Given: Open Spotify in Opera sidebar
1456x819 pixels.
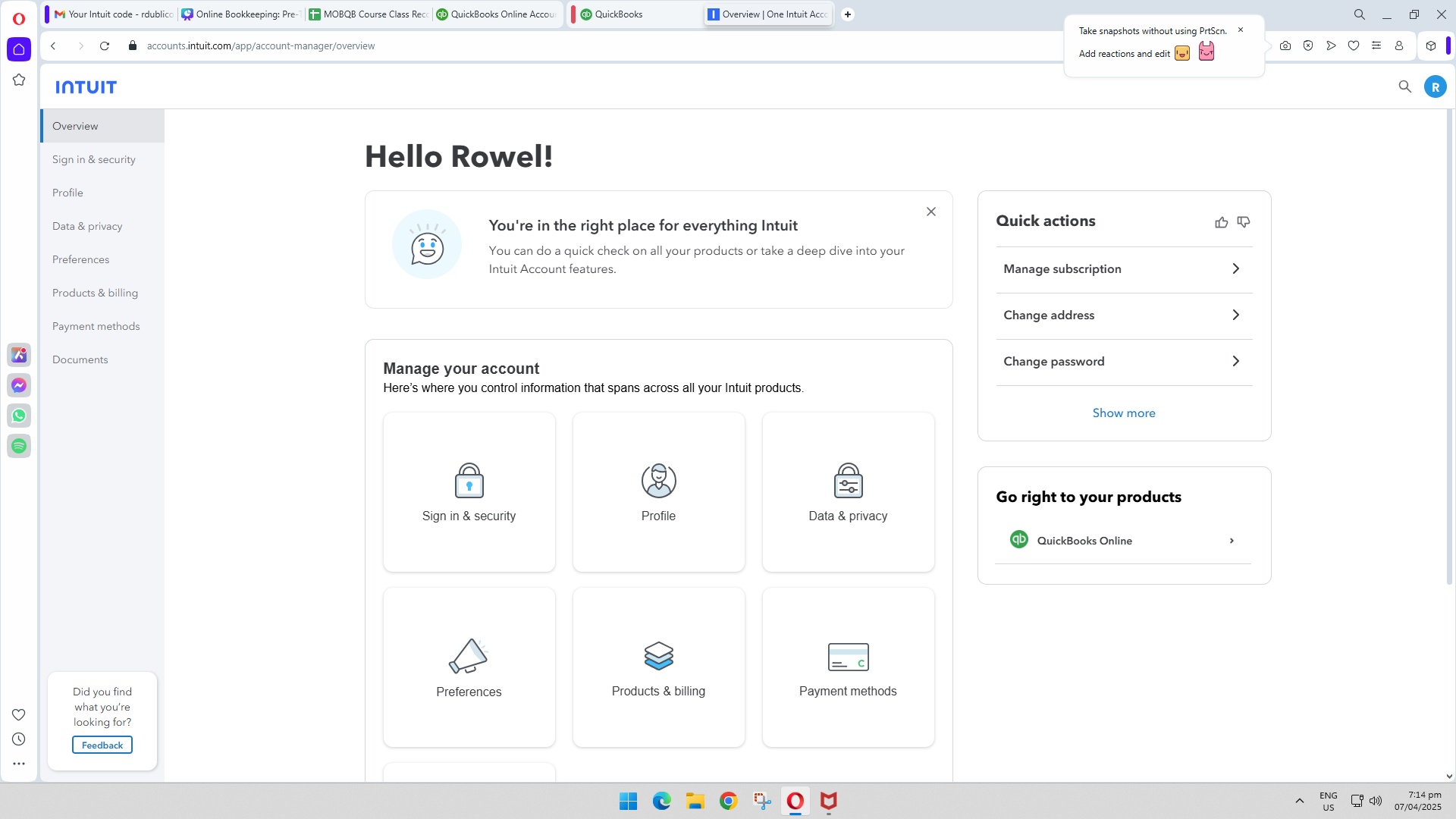Looking at the screenshot, I should [19, 446].
